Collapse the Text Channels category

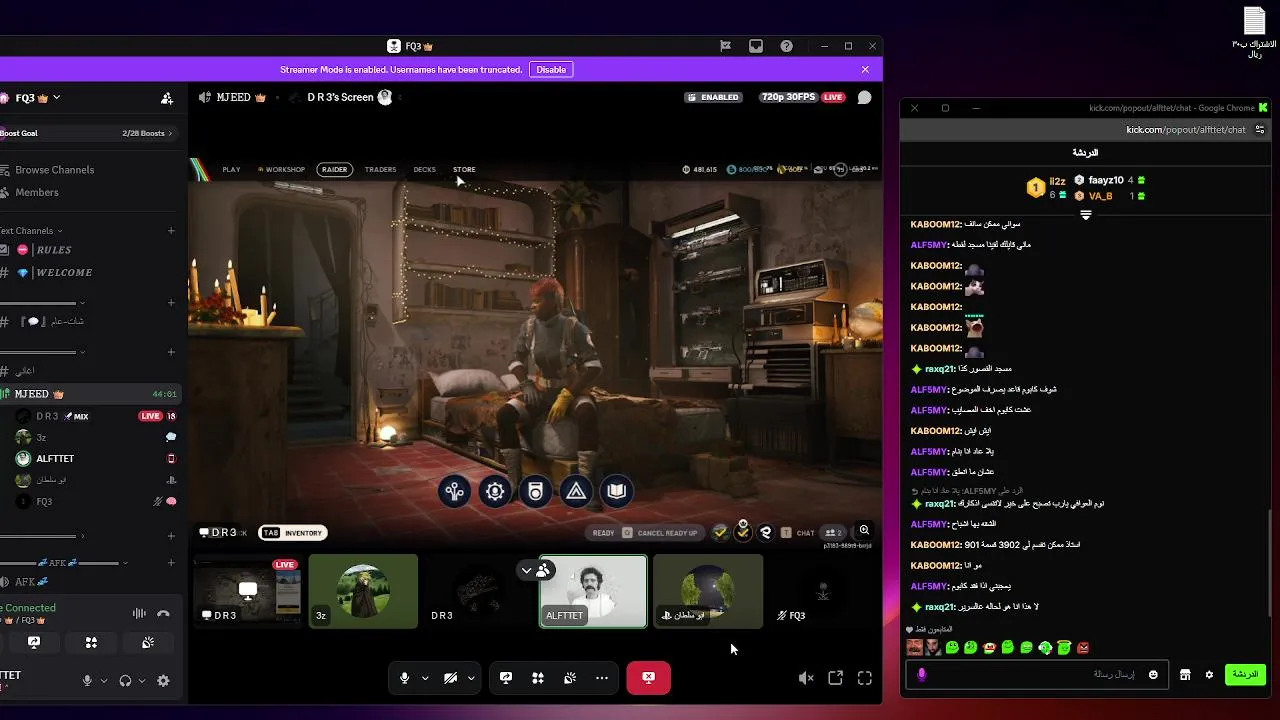(30, 231)
